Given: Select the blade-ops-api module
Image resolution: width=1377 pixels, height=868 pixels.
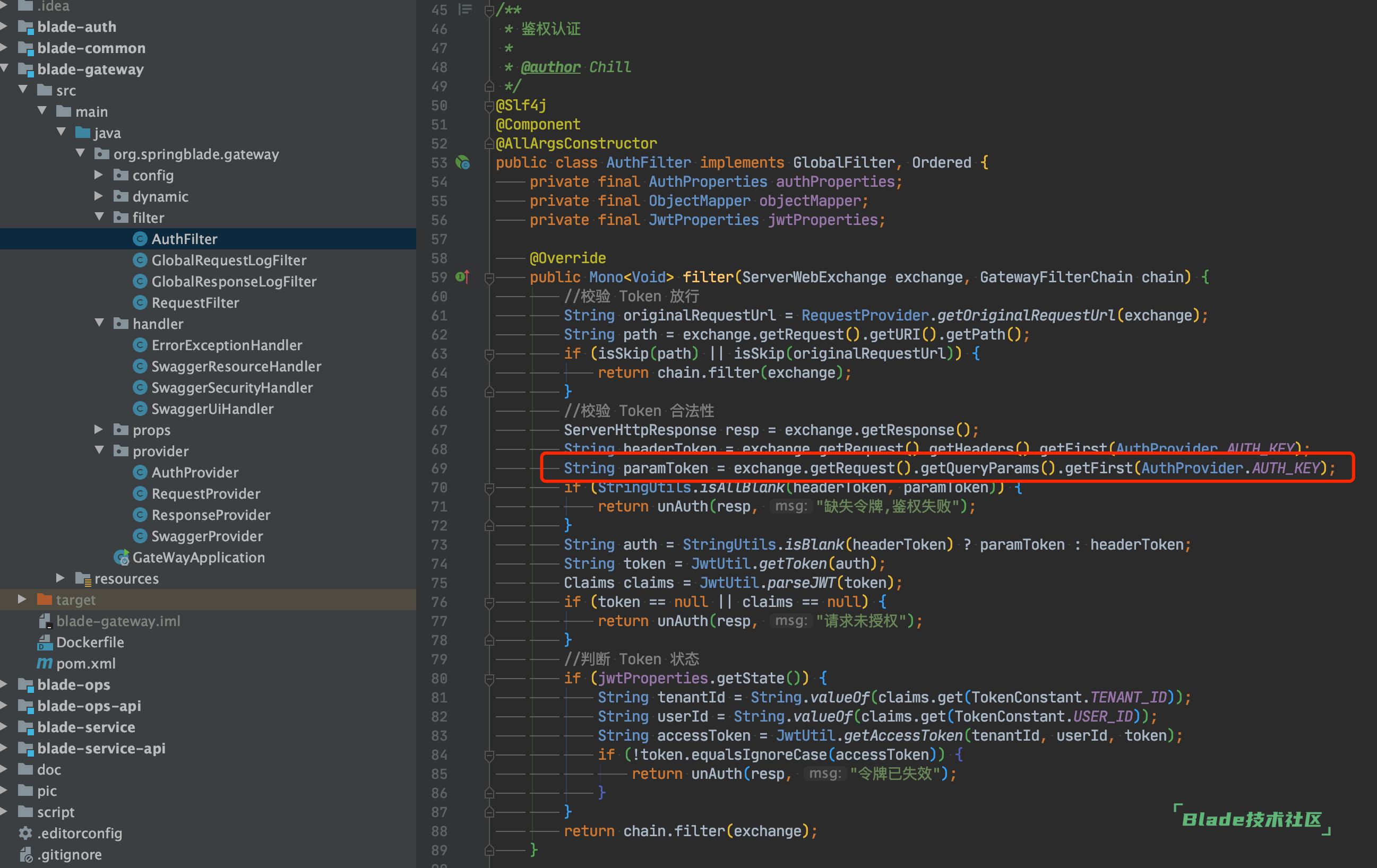Looking at the screenshot, I should pyautogui.click(x=89, y=706).
